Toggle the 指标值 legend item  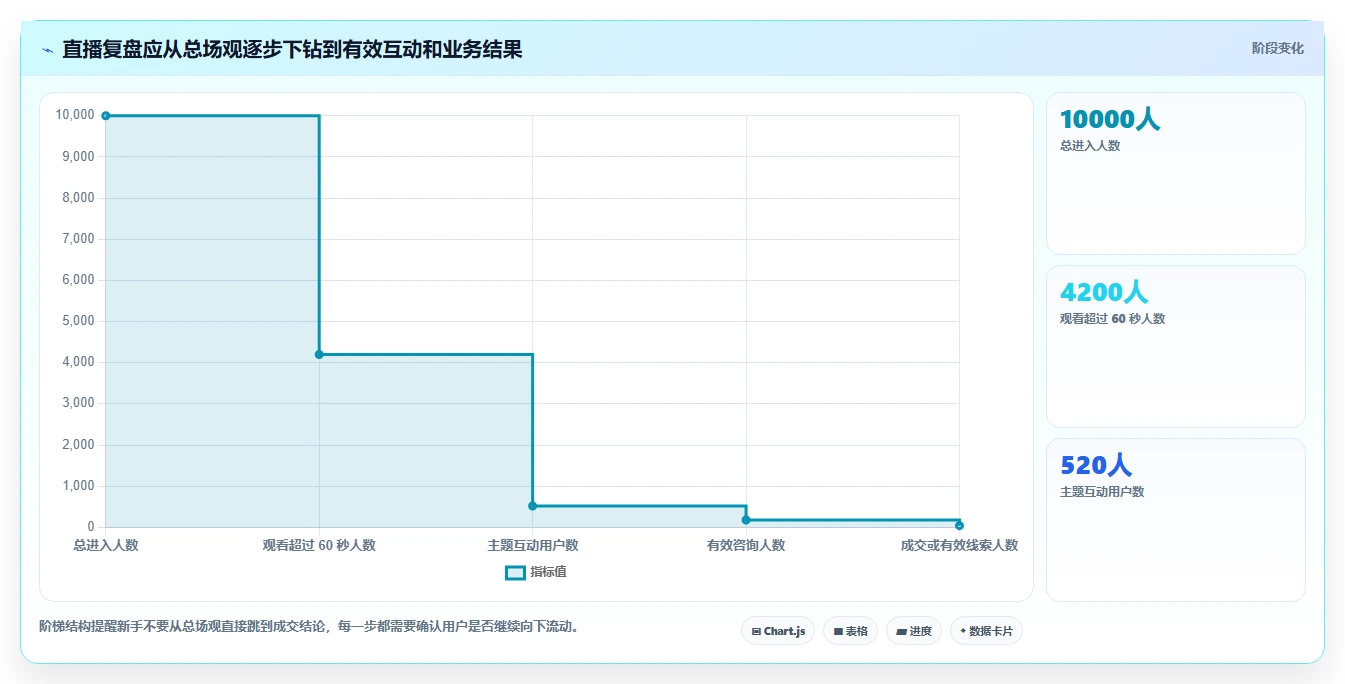[536, 572]
